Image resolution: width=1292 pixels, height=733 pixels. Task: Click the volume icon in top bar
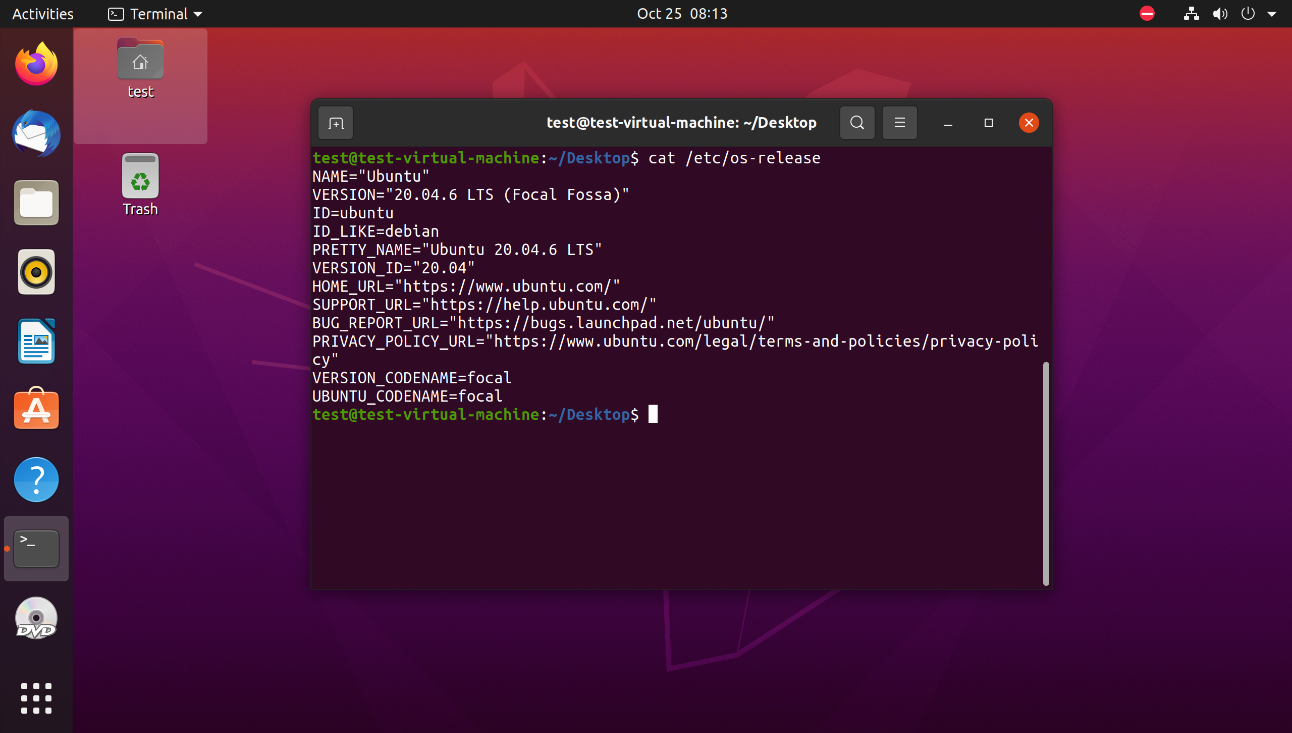coord(1219,14)
